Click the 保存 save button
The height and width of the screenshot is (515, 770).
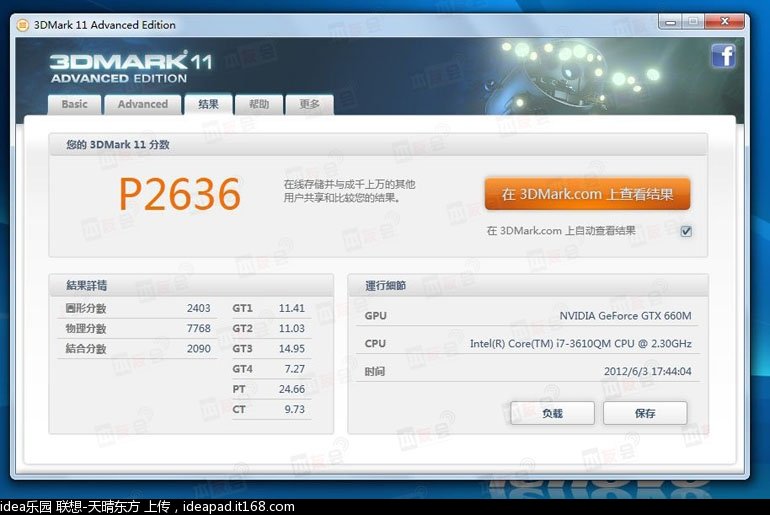645,413
